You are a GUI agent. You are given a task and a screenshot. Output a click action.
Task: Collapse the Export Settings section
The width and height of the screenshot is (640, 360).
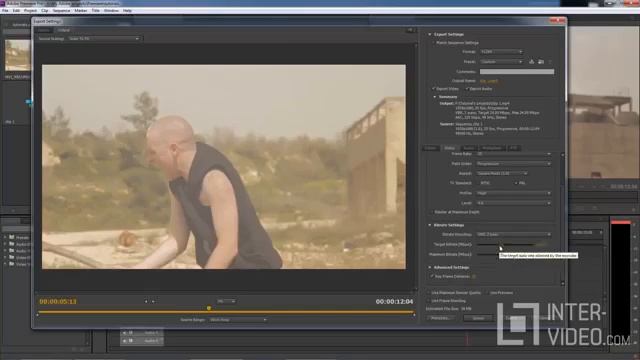click(x=430, y=34)
